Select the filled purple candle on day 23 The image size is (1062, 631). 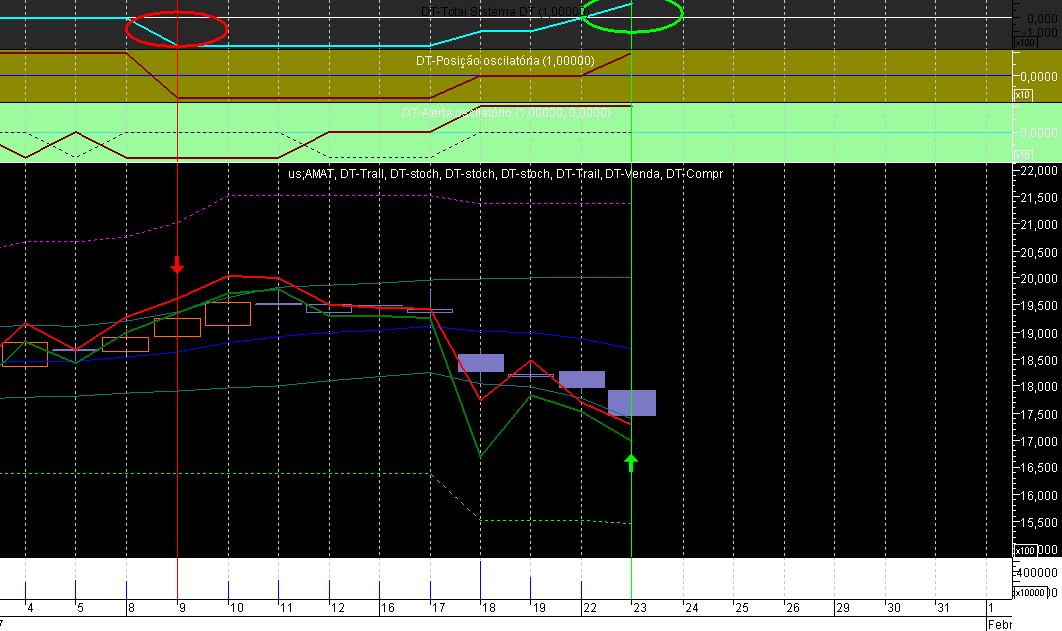pyautogui.click(x=632, y=403)
